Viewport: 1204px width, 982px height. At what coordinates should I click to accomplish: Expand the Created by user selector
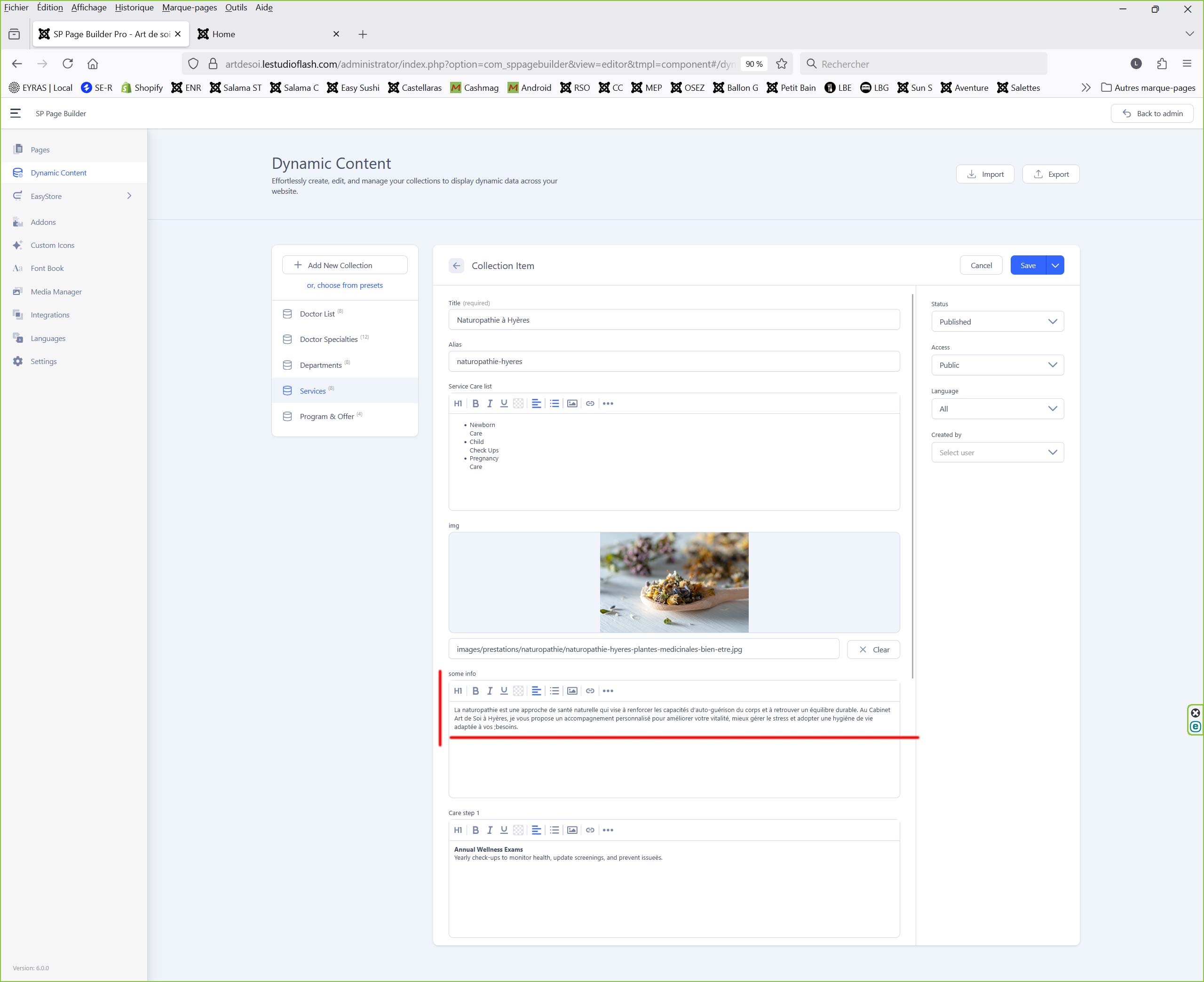click(x=997, y=452)
